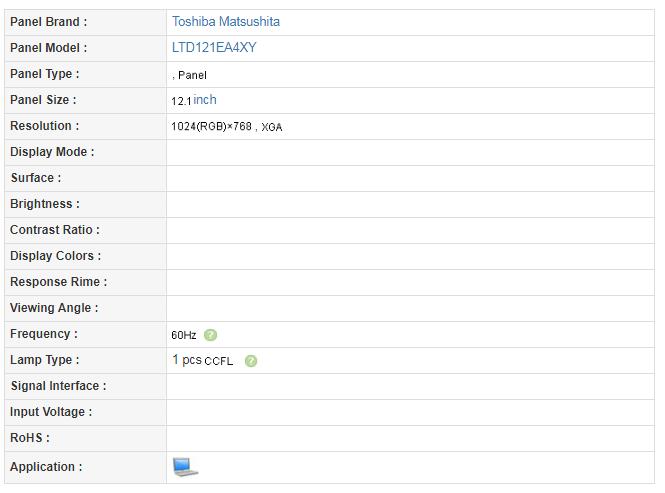The width and height of the screenshot is (665, 493).
Task: Click the Frequency row label
Action: (43, 334)
